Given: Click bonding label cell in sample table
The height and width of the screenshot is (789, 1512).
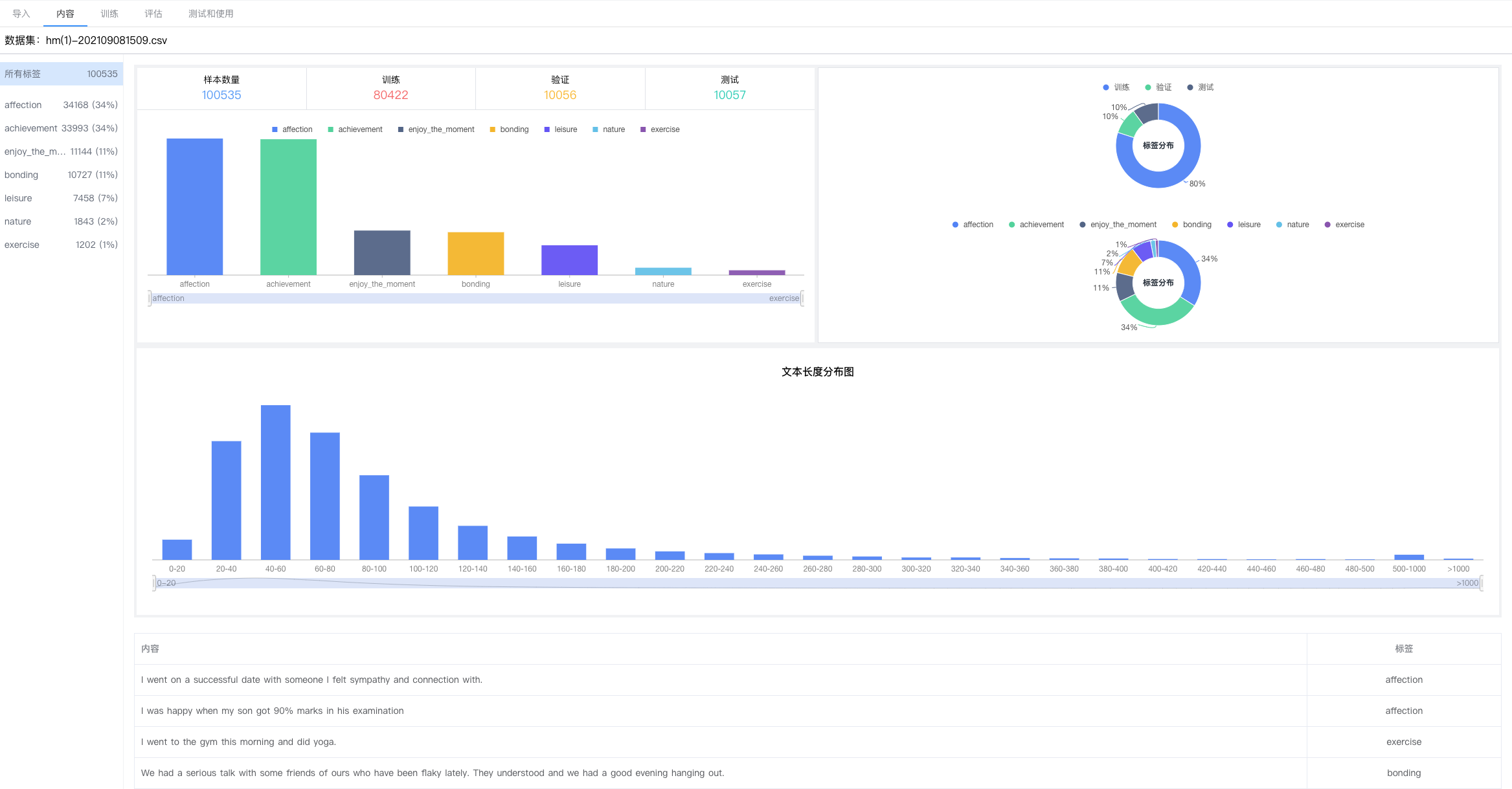Looking at the screenshot, I should tap(1404, 773).
